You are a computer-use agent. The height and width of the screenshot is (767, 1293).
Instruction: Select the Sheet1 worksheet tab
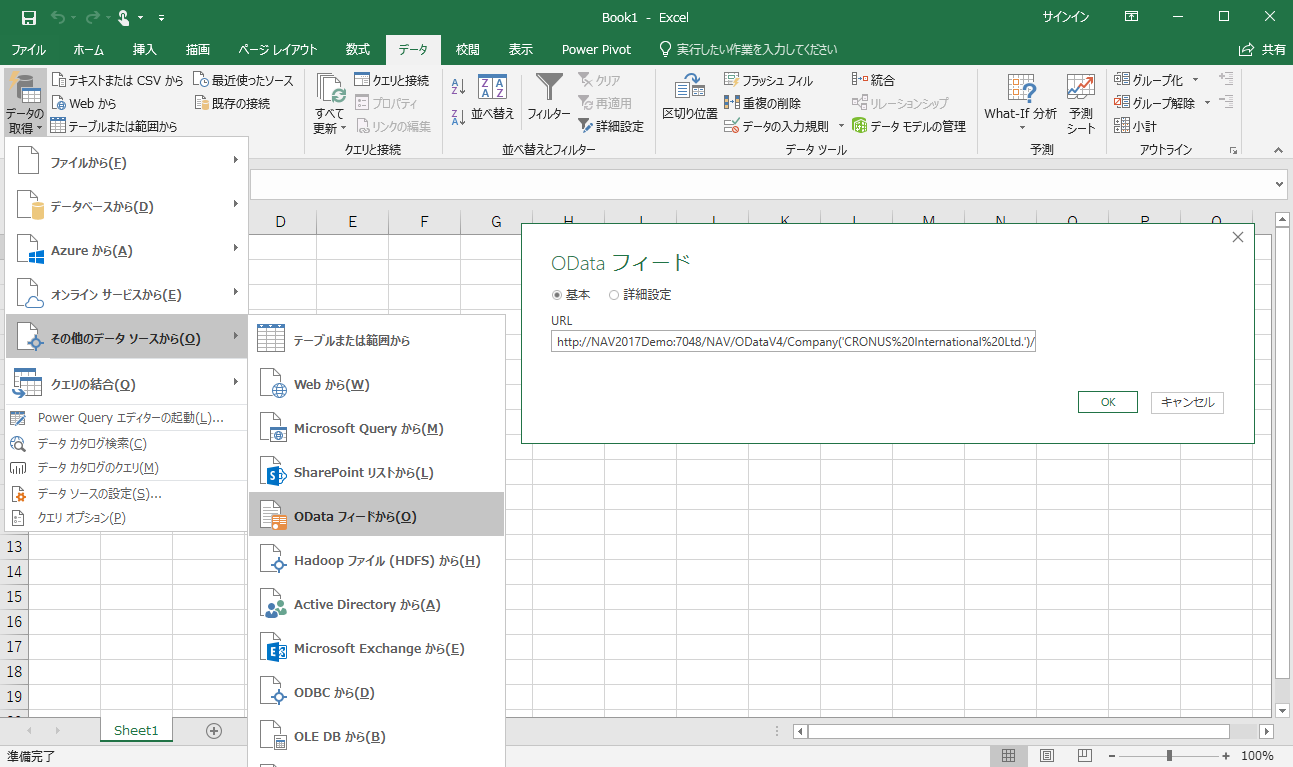coord(136,731)
